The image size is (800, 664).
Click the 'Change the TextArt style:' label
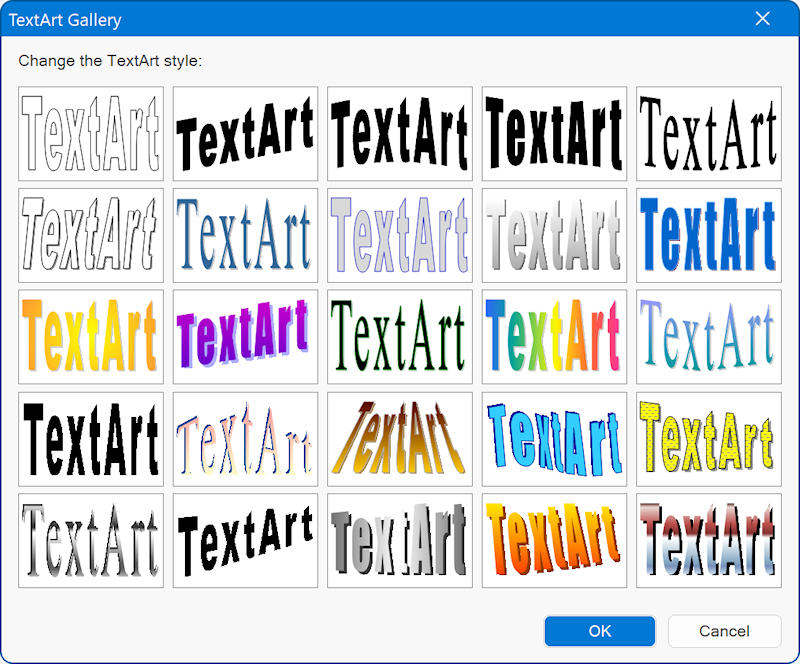(110, 61)
